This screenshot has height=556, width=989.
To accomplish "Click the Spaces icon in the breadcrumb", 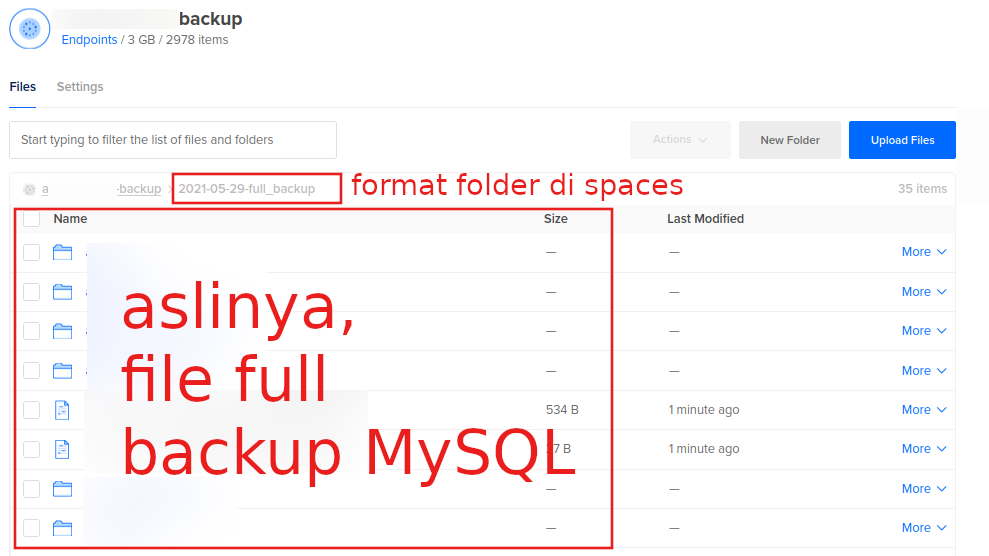I will 29,189.
